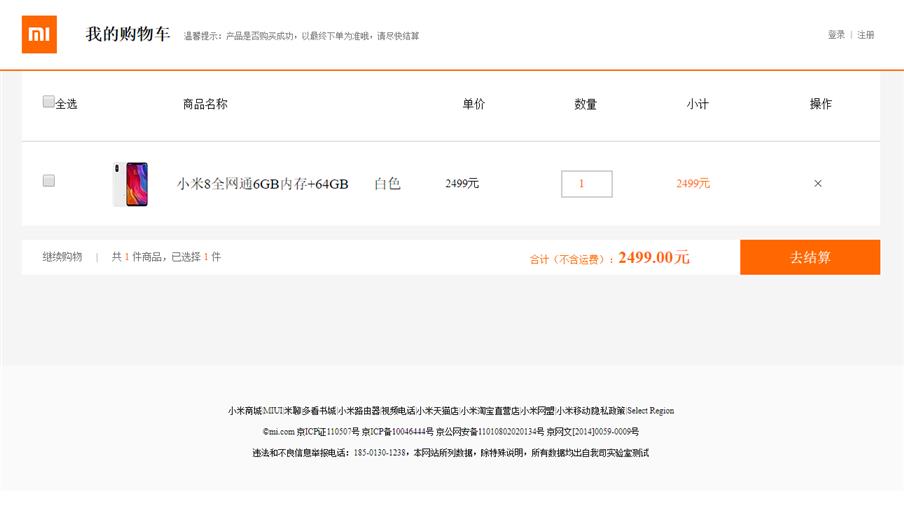Open the 小米淘宝直营店 footer link

(490, 411)
